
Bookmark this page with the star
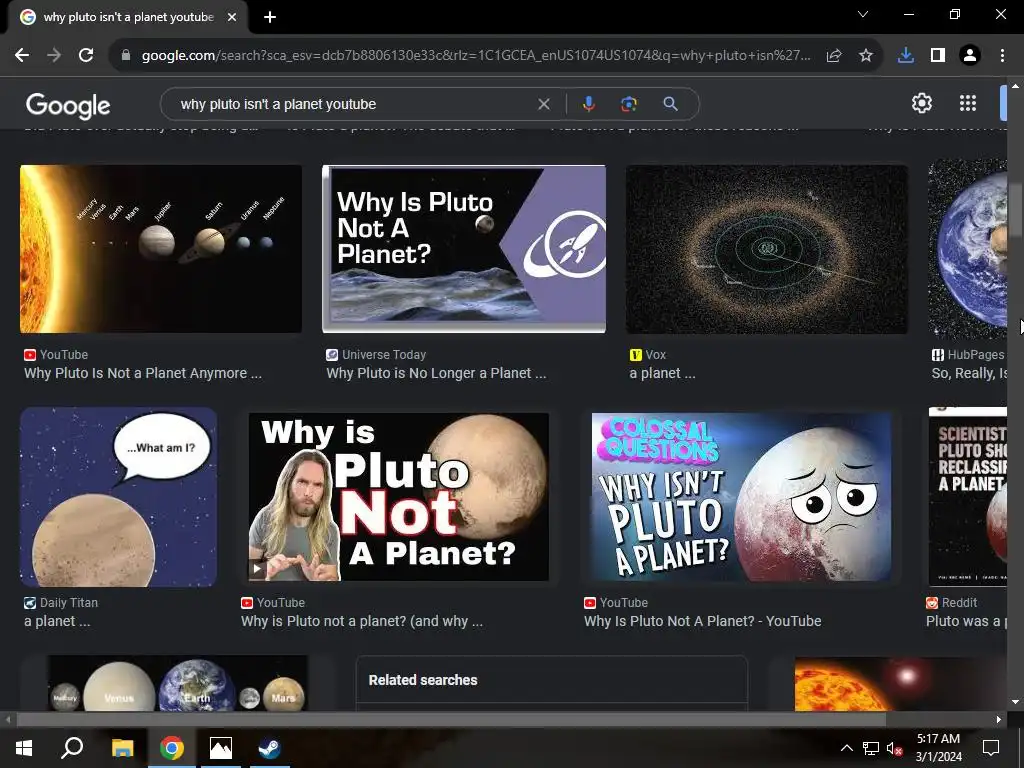click(x=866, y=56)
